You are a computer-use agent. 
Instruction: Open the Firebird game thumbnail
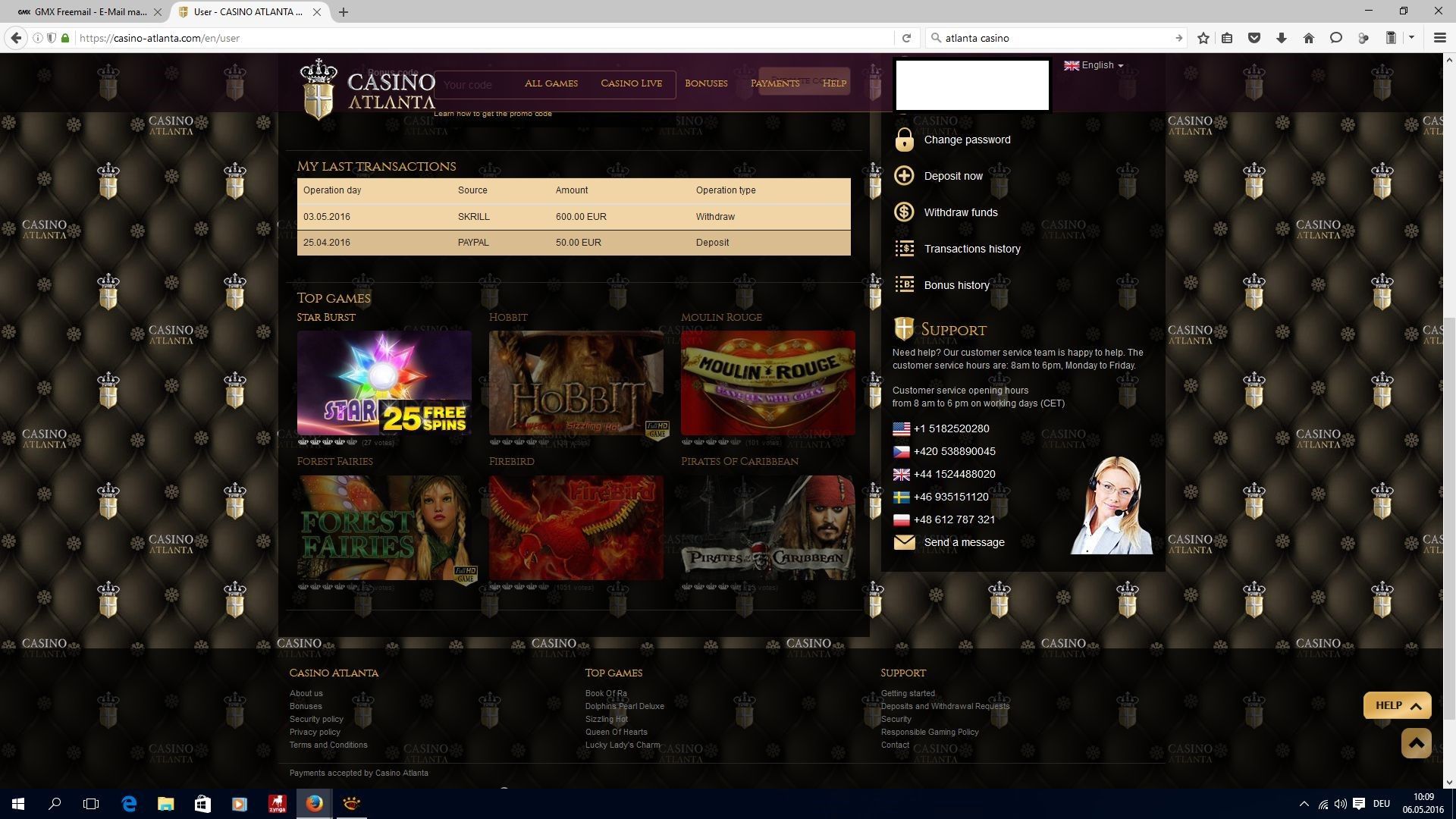click(576, 528)
